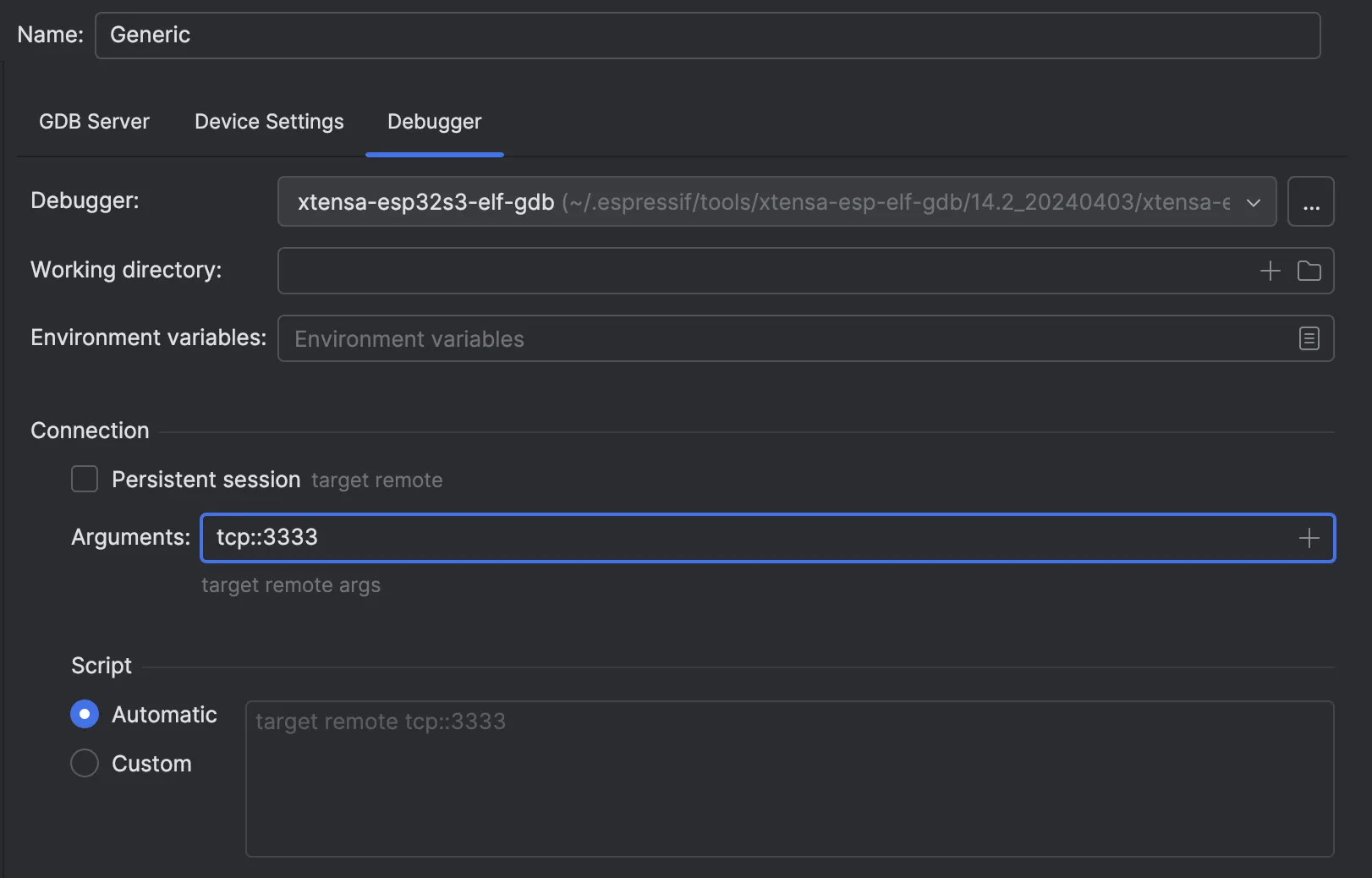Enable the Persistent session checkbox

tap(85, 480)
